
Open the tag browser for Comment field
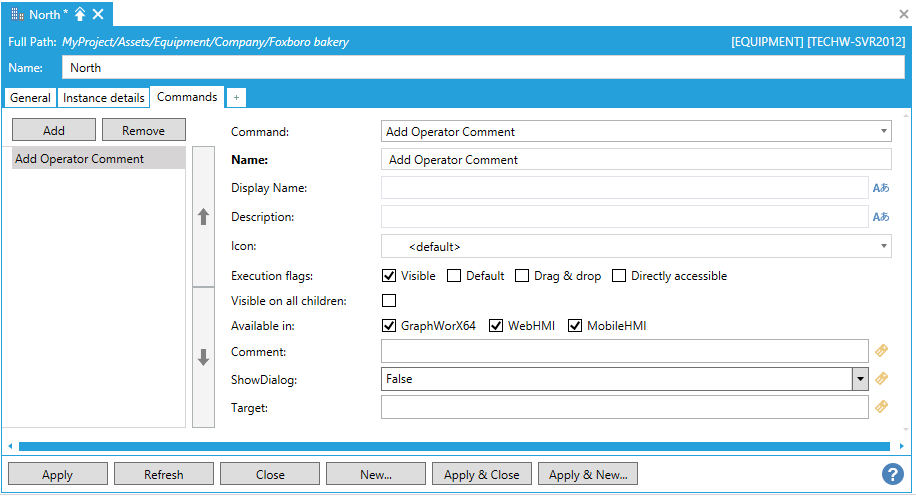881,351
